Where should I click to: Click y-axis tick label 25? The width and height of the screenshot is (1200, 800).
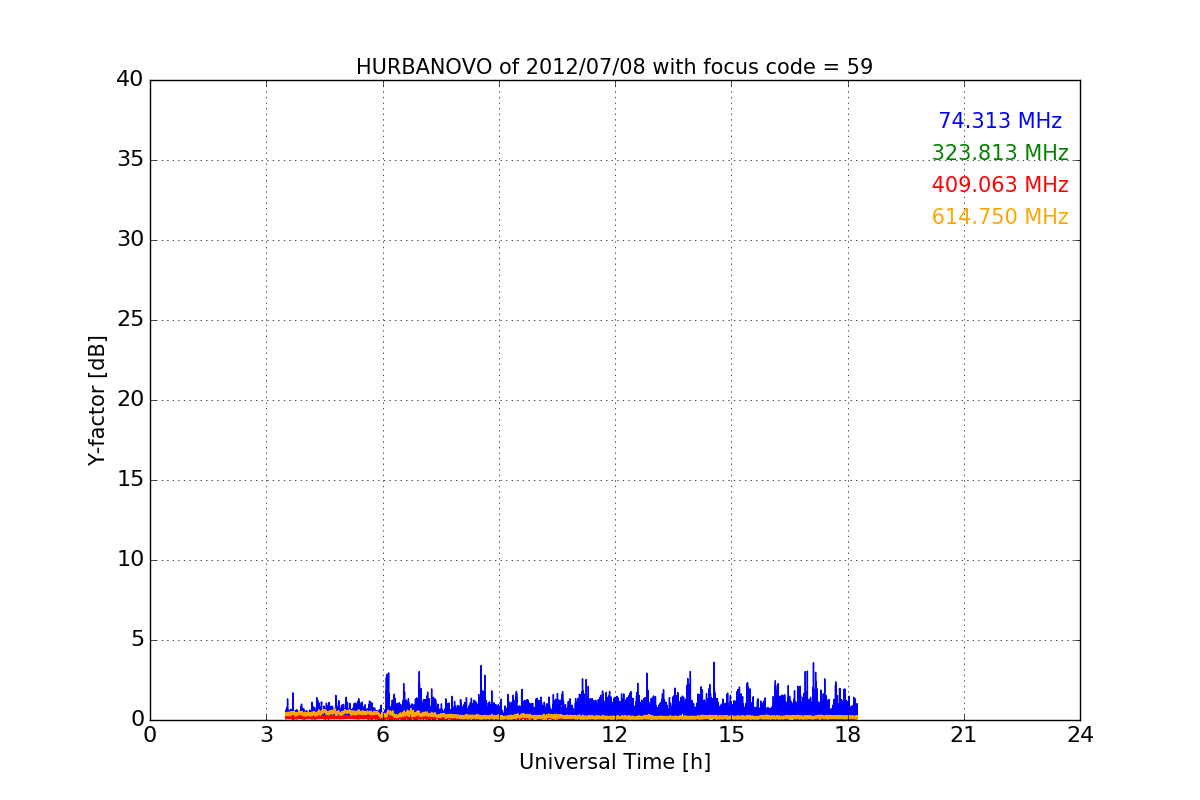pos(130,320)
